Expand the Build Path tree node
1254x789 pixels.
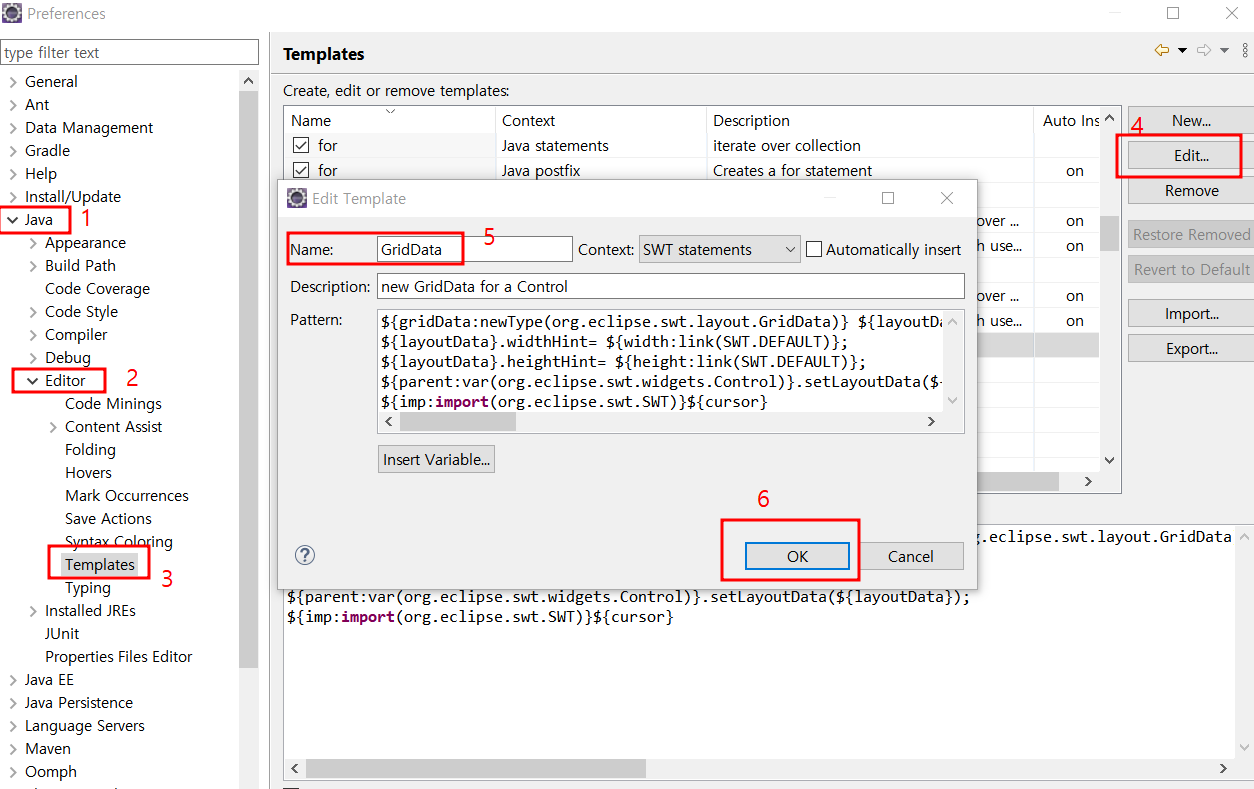[x=32, y=266]
